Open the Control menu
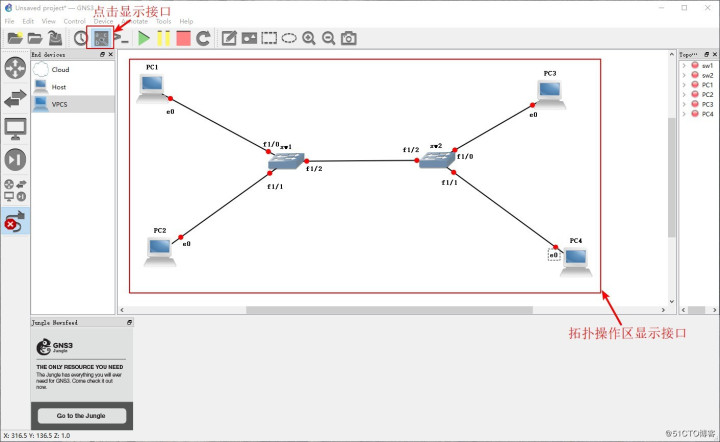 pyautogui.click(x=74, y=21)
